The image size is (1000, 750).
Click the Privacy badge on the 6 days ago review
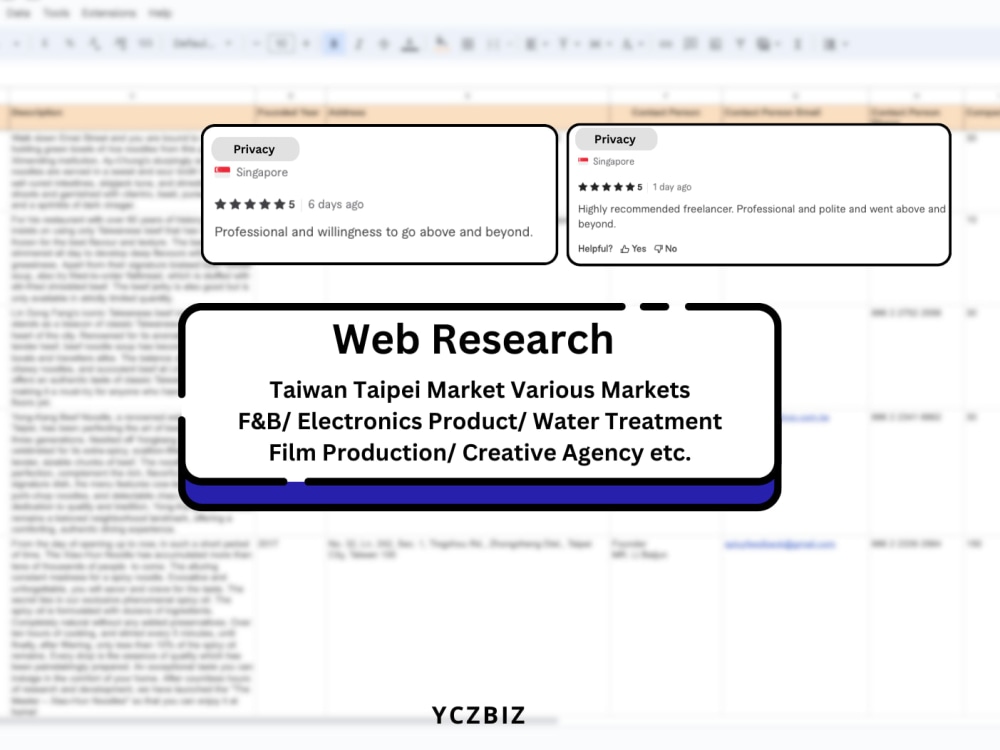(x=255, y=149)
